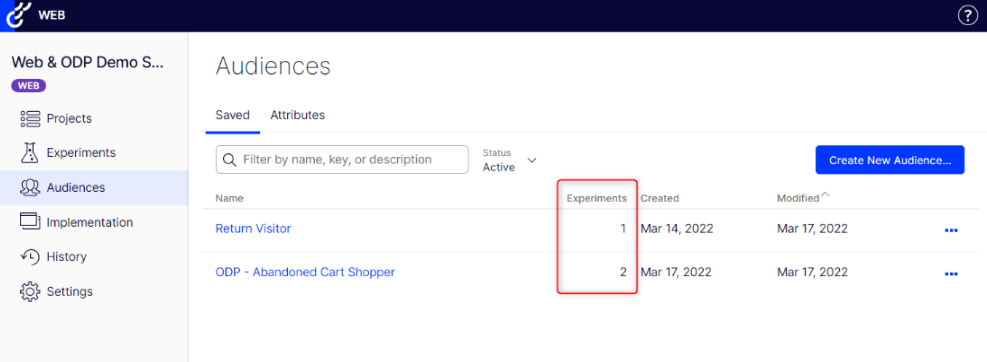Click the History clock icon

pyautogui.click(x=30, y=257)
